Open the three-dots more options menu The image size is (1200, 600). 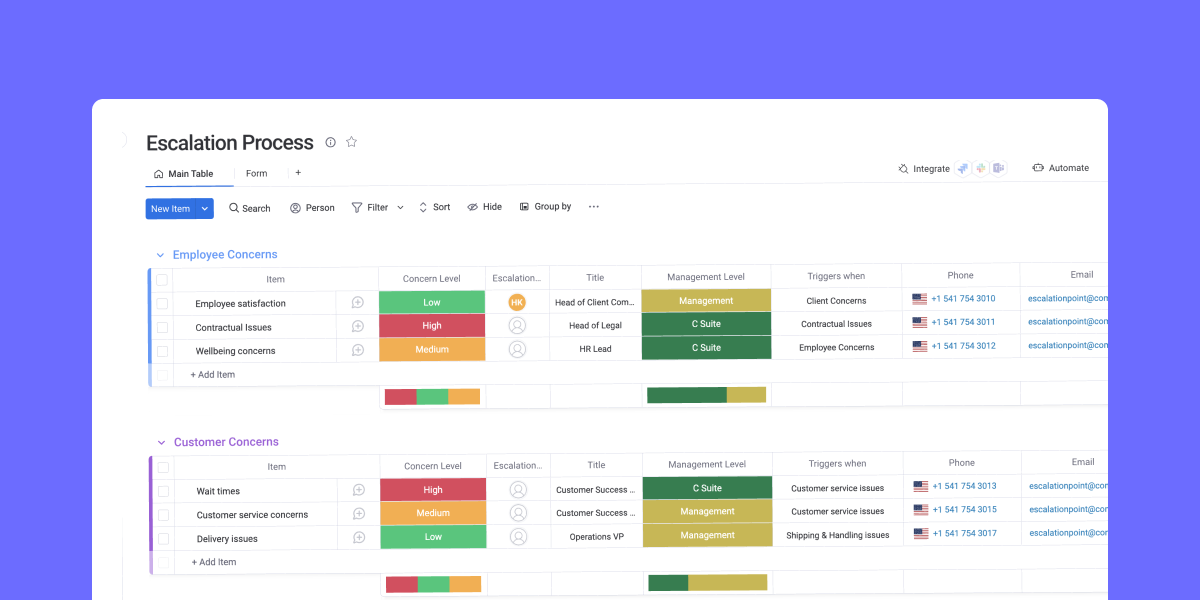pos(593,207)
